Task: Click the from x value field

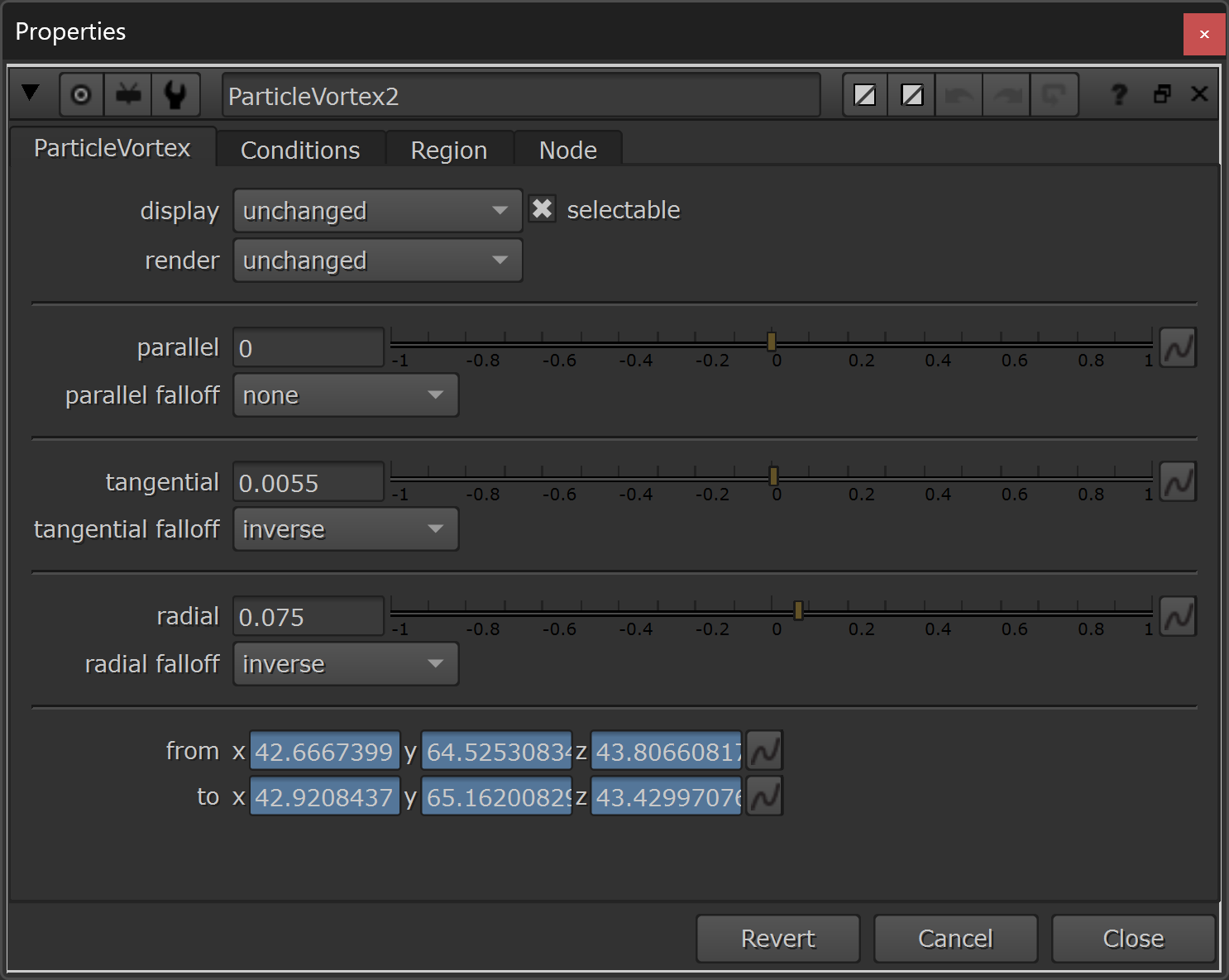Action: pyautogui.click(x=325, y=752)
